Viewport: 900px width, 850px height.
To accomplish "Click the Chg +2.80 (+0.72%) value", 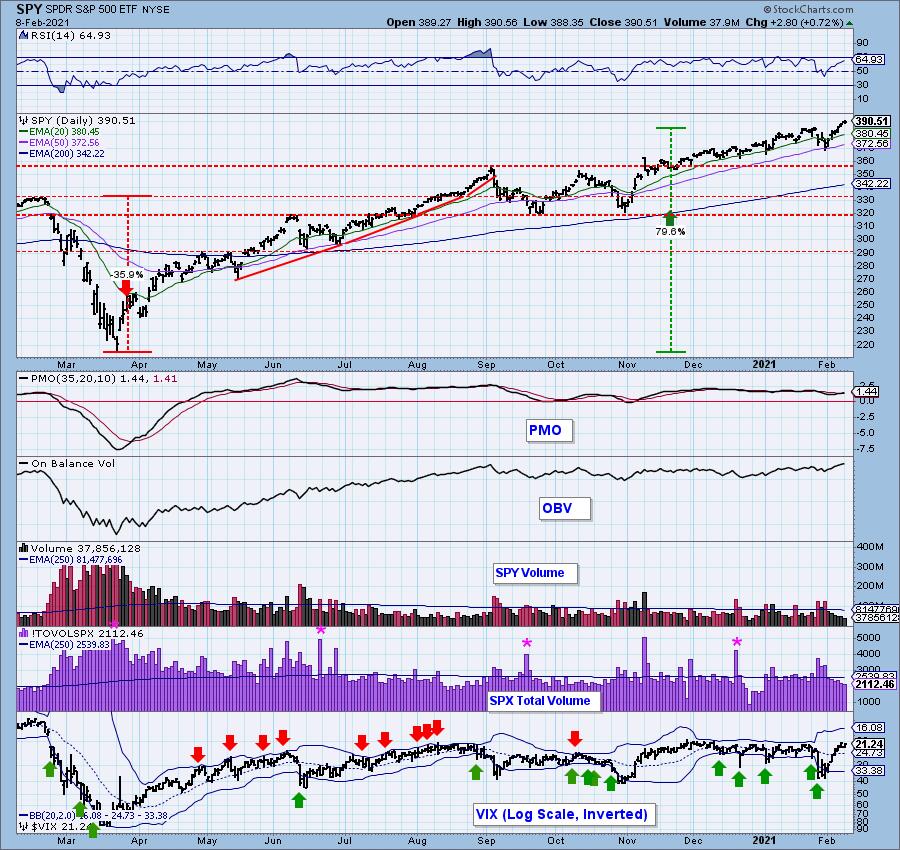I will pos(794,22).
